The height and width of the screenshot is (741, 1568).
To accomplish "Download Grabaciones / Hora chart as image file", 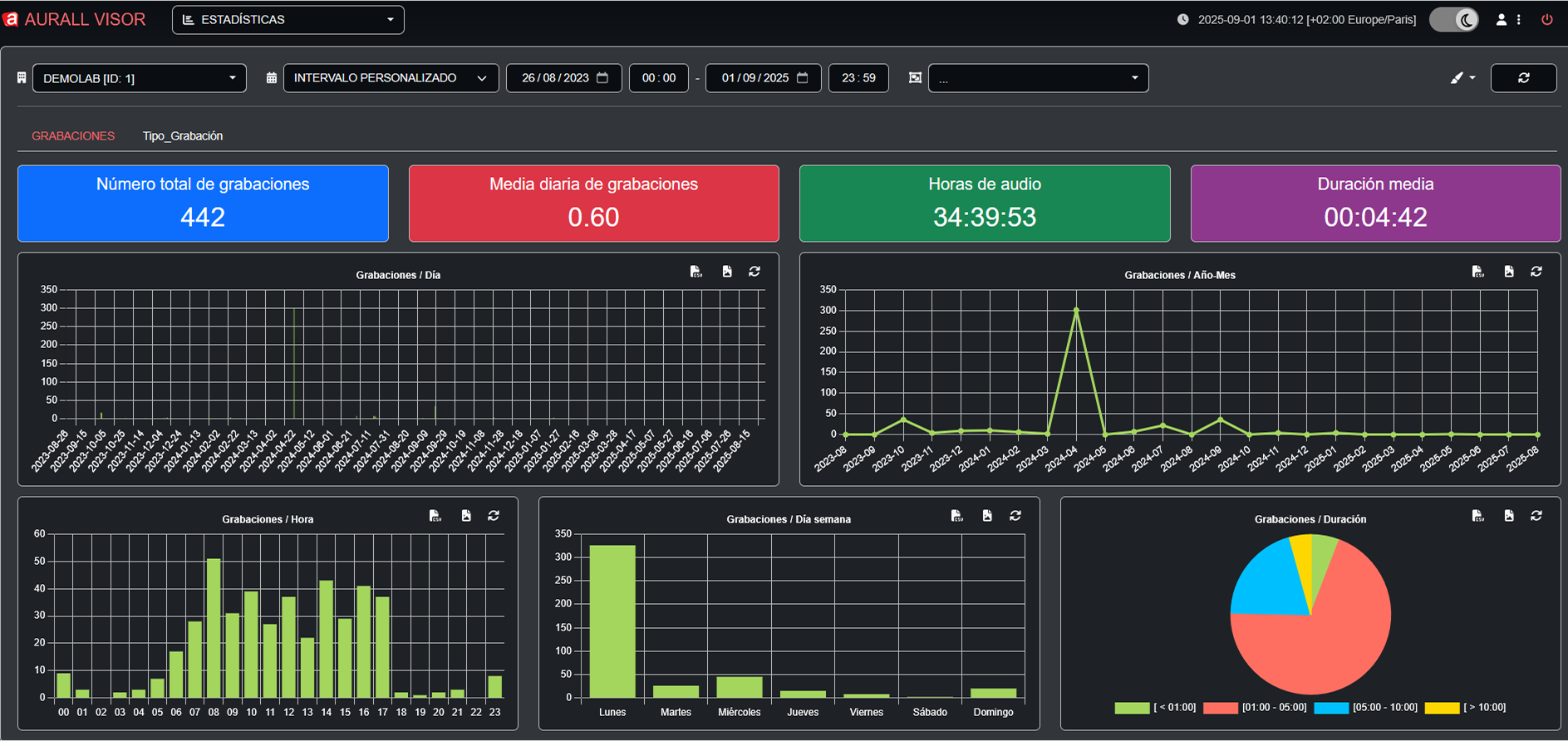I will [466, 516].
